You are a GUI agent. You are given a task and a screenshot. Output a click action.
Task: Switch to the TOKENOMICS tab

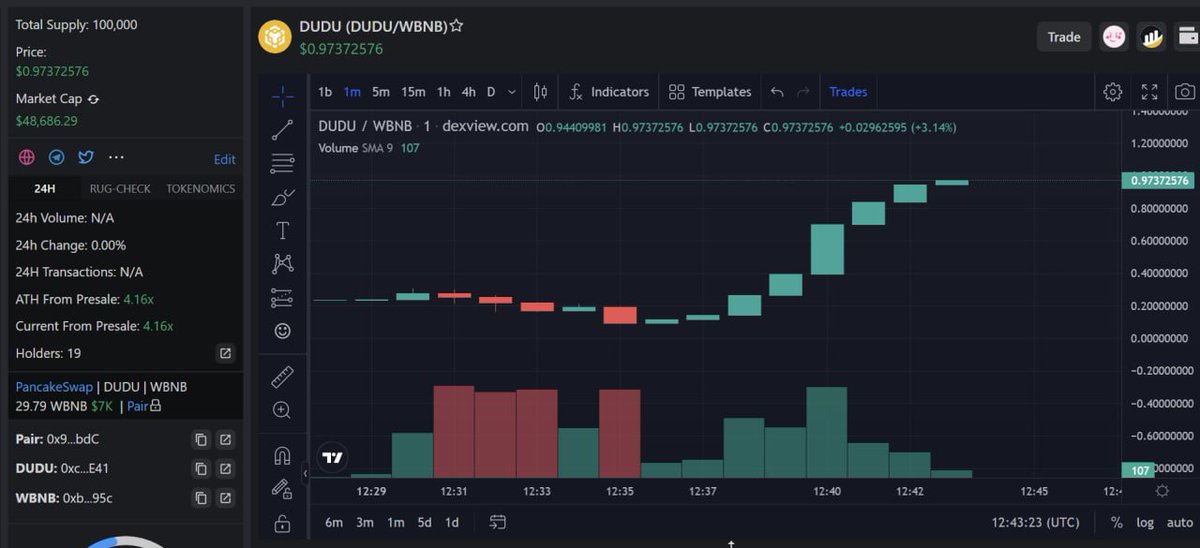[201, 188]
